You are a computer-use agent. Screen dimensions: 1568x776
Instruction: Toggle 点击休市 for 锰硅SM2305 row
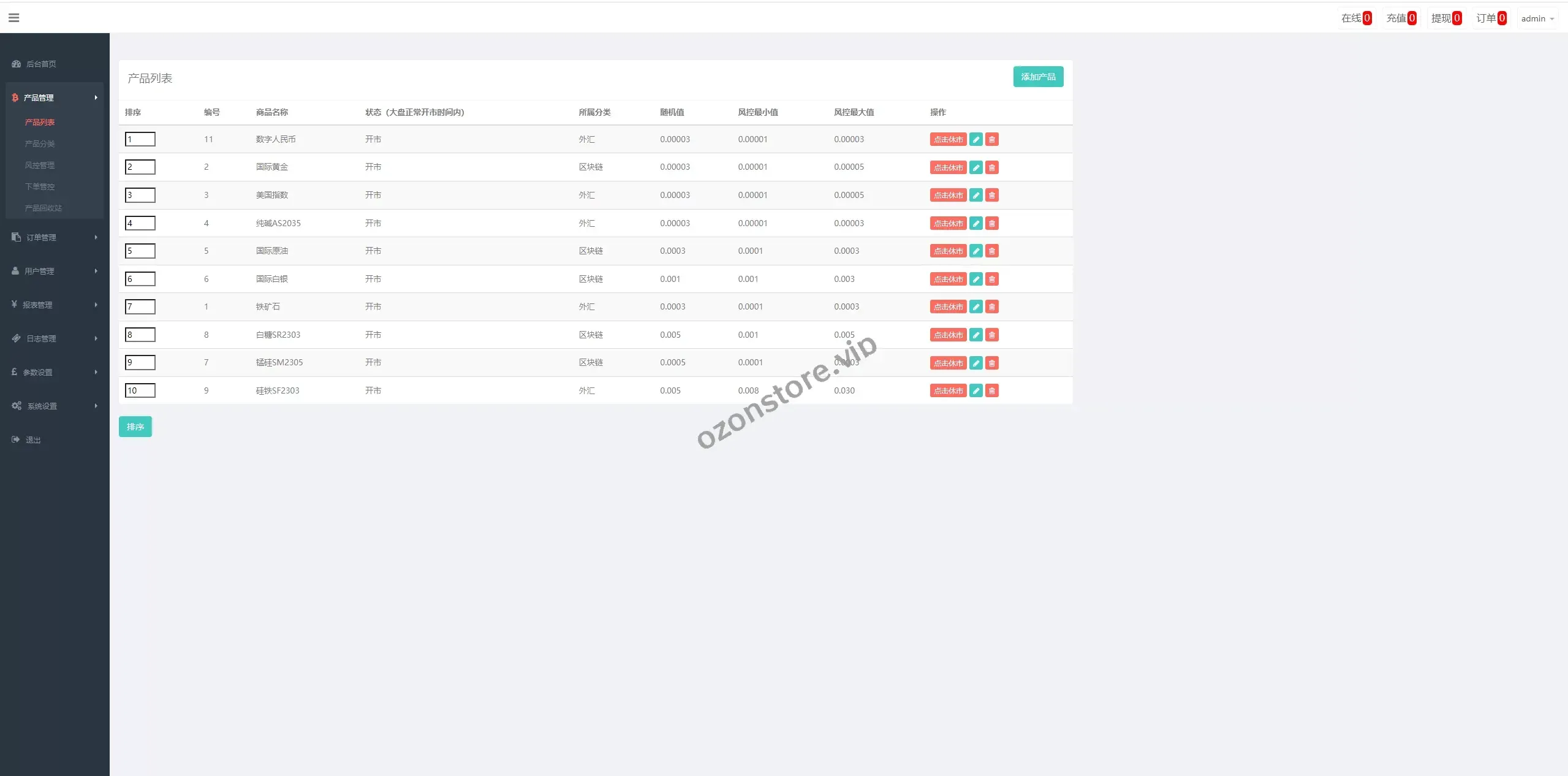(x=947, y=363)
